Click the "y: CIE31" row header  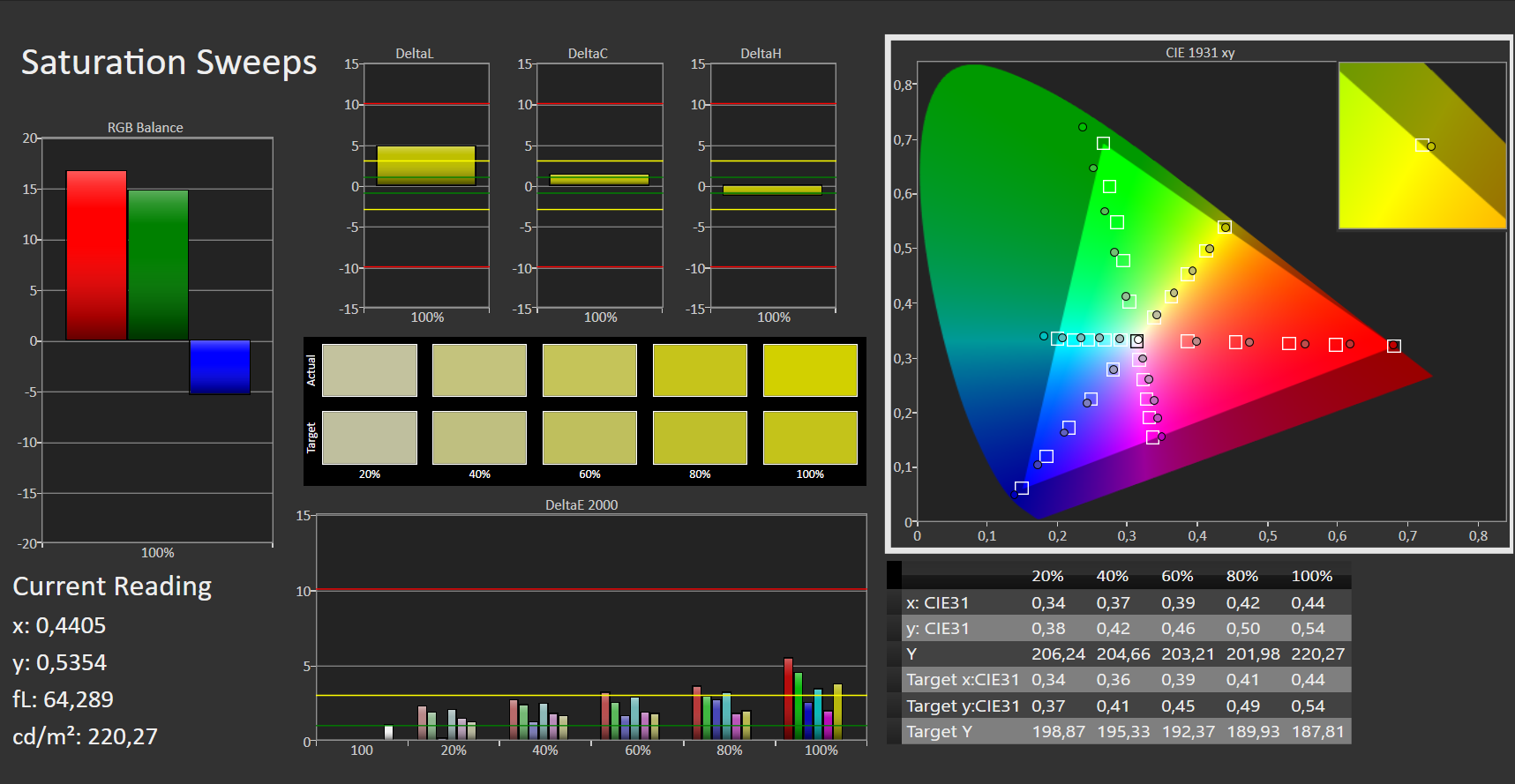pos(937,629)
